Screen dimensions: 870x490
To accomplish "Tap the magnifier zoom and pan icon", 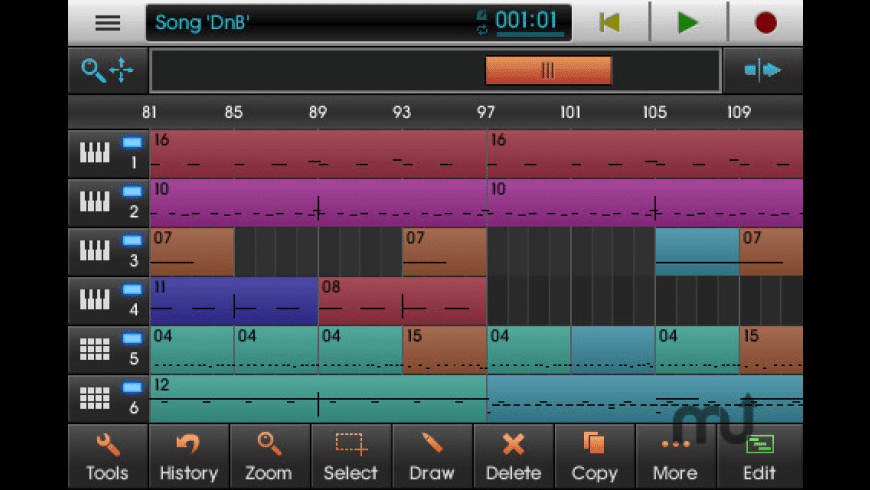I will pos(107,70).
